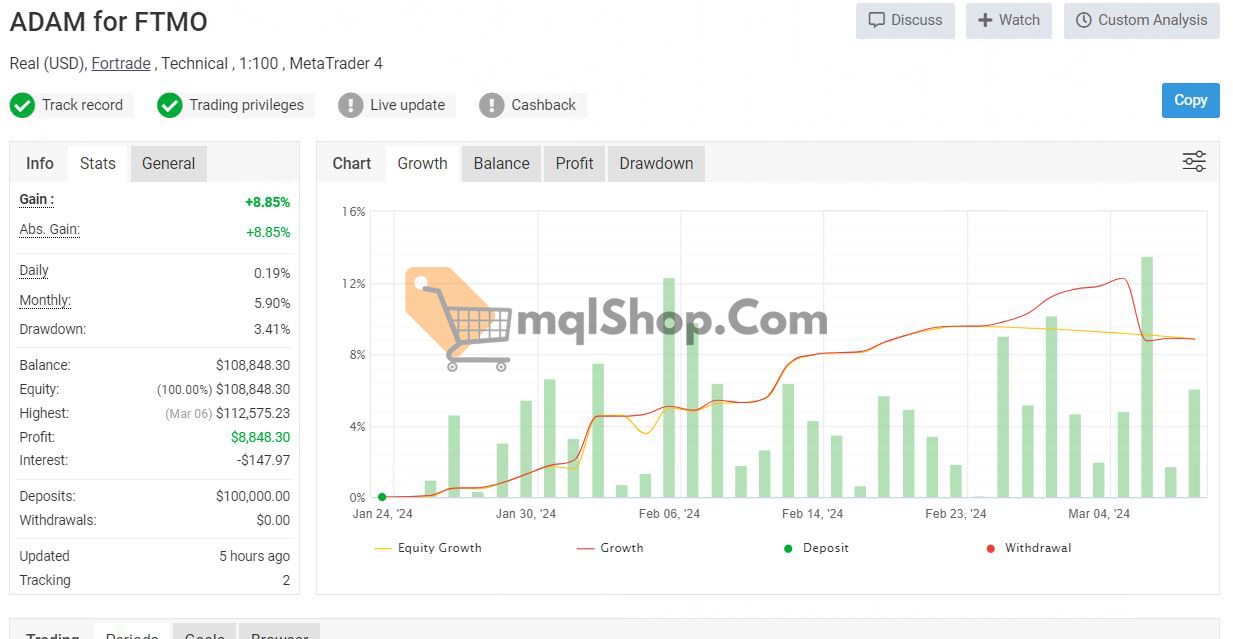
Task: Toggle Equity Growth line in legend
Action: pos(428,548)
